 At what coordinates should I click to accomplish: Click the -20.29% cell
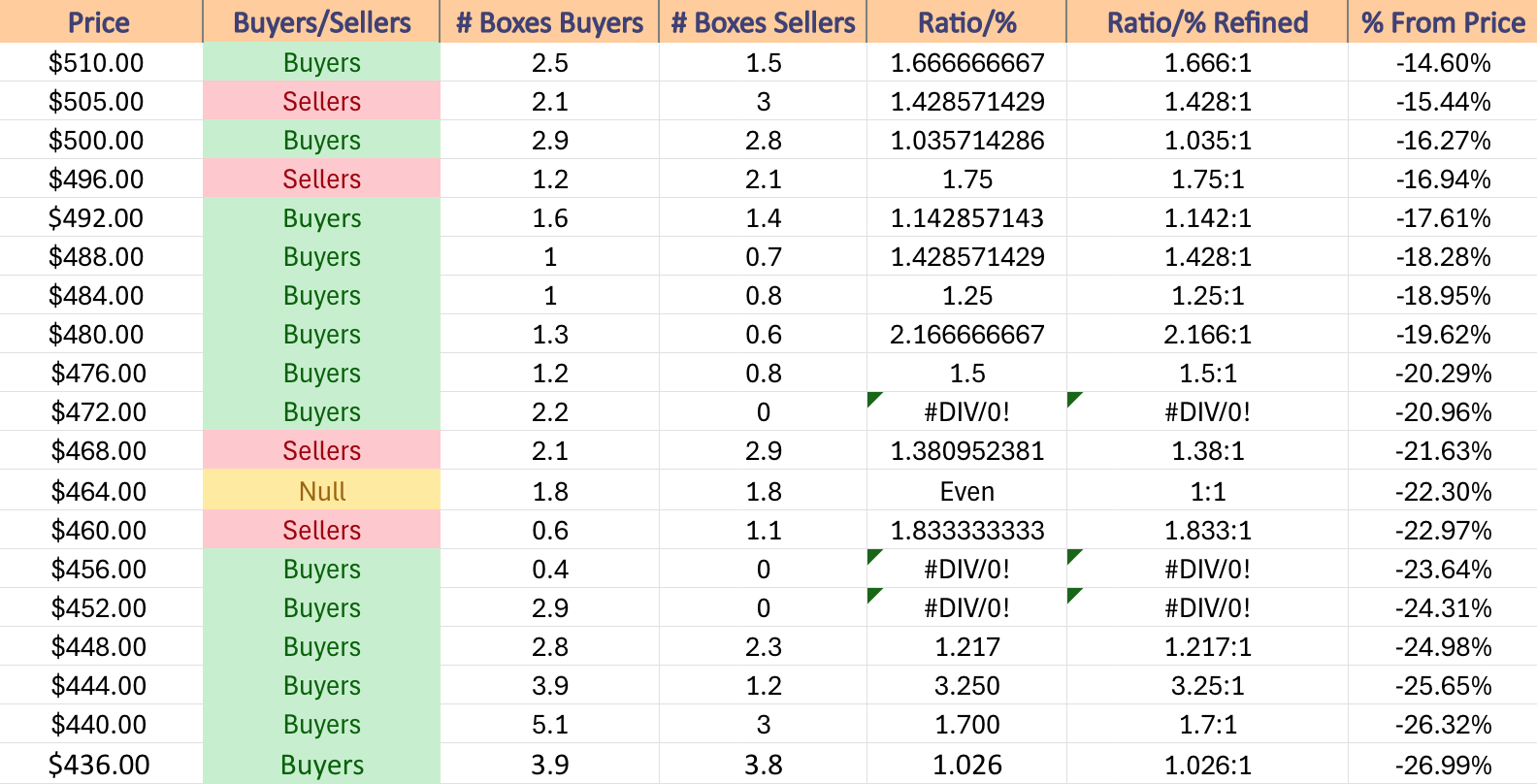(x=1443, y=373)
